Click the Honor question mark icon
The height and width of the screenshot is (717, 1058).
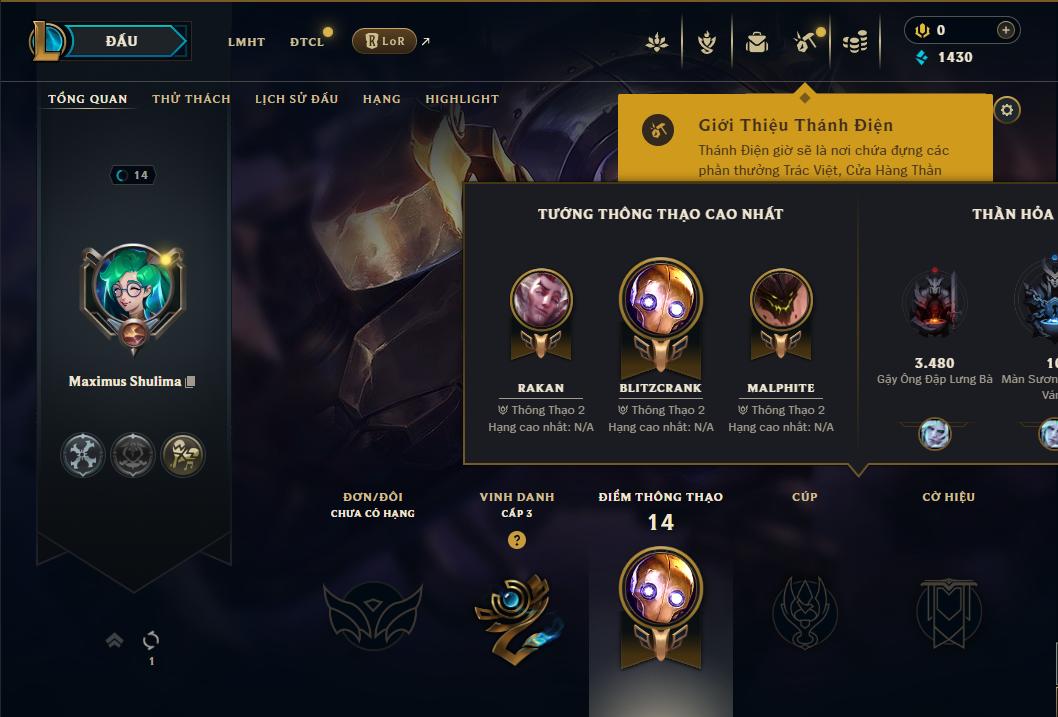click(x=517, y=540)
